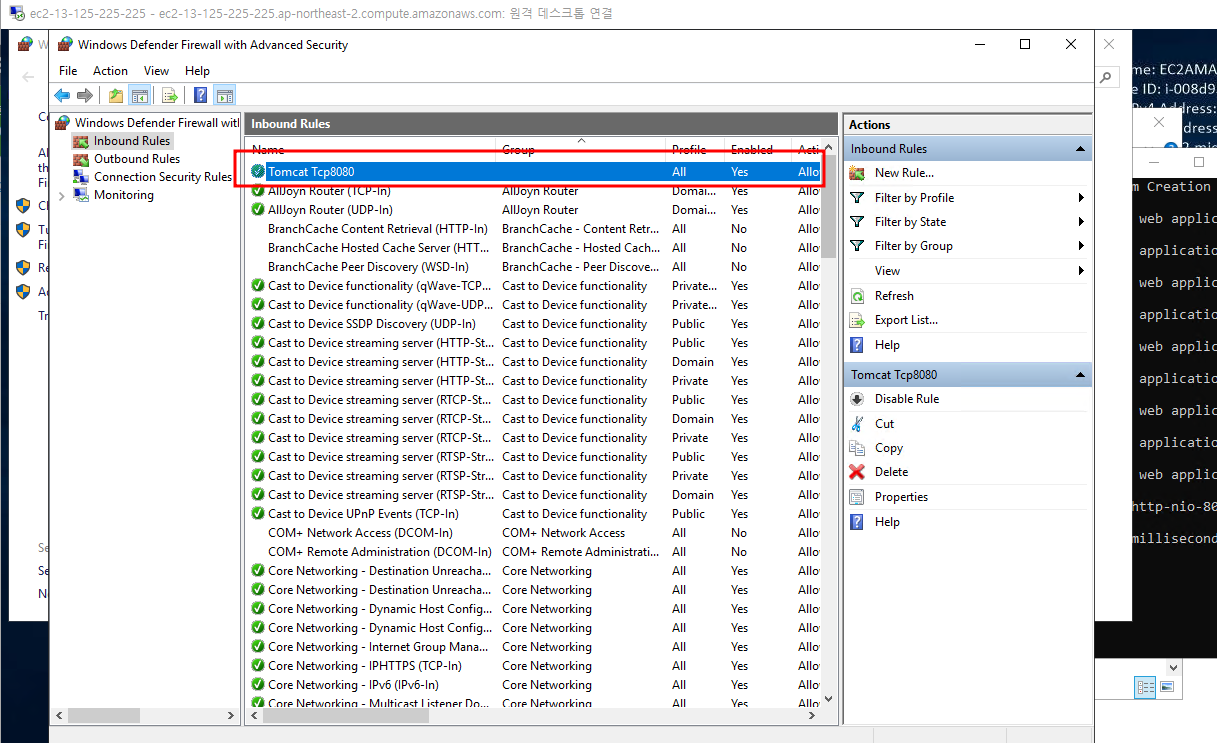This screenshot has height=743, width=1217.
Task: Click the rules list vertical scrollbar down arrow
Action: pyautogui.click(x=829, y=699)
